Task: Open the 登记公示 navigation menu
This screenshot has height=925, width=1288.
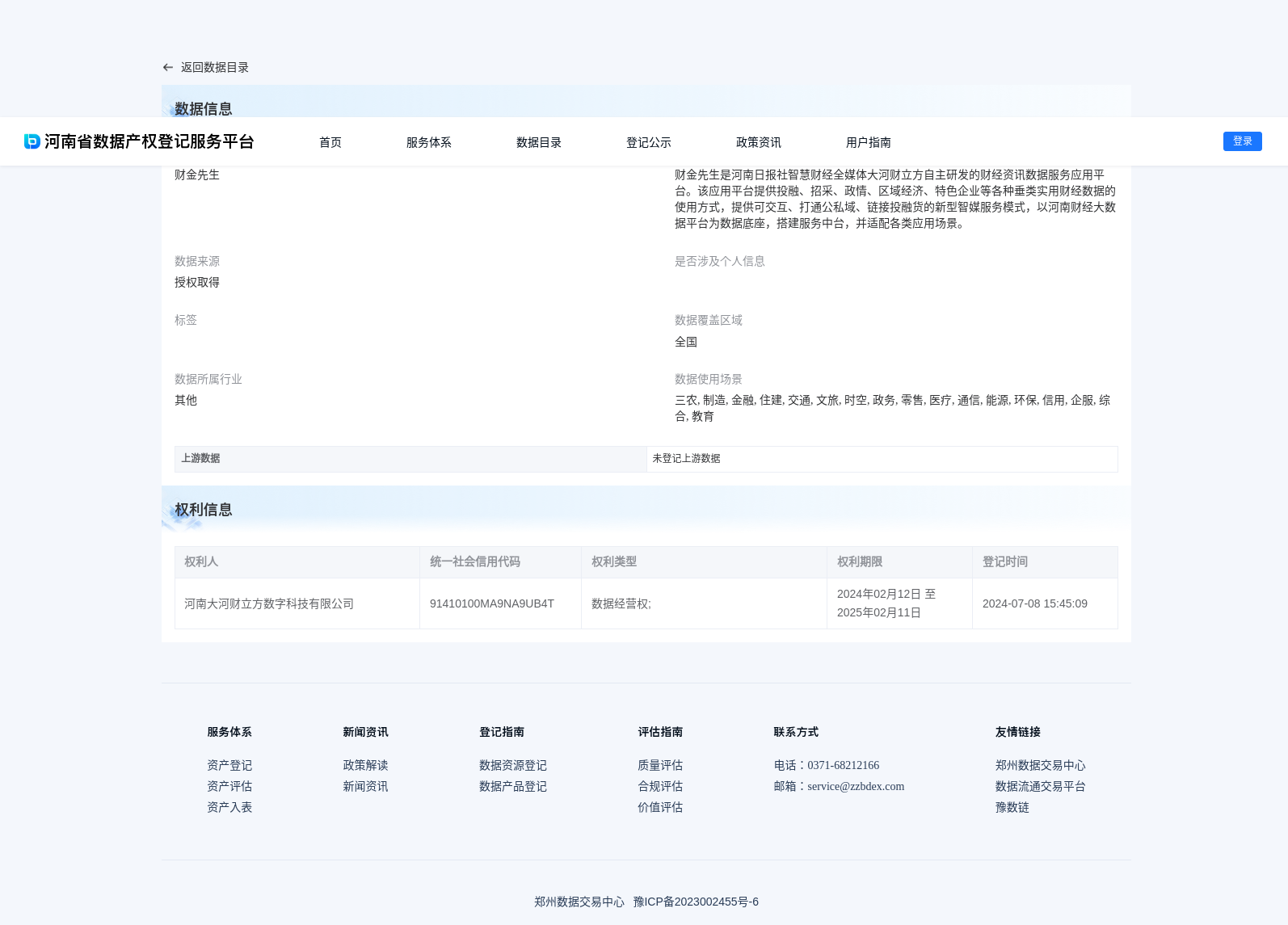Action: pyautogui.click(x=649, y=142)
